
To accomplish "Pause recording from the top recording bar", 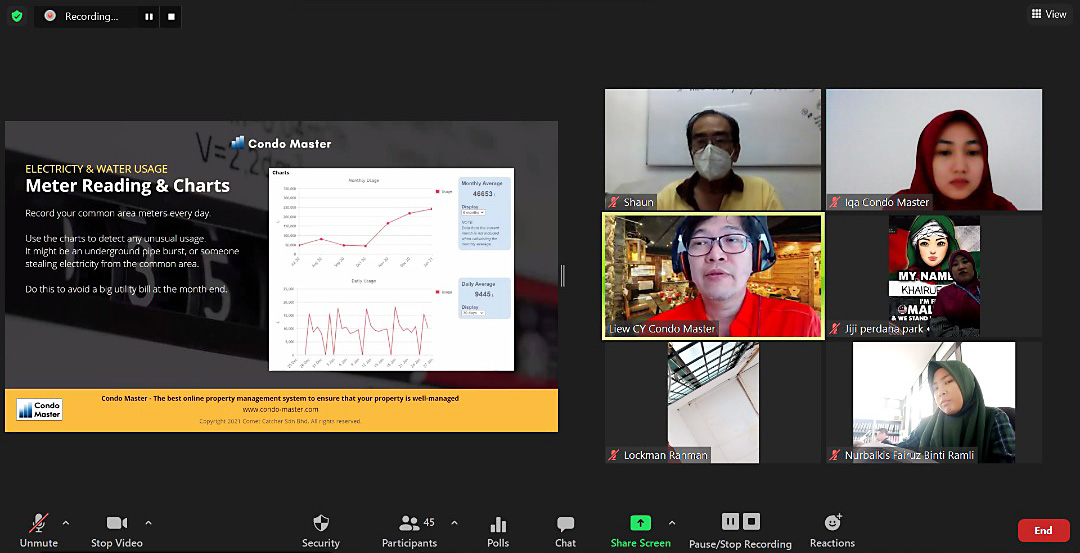I will 149,17.
